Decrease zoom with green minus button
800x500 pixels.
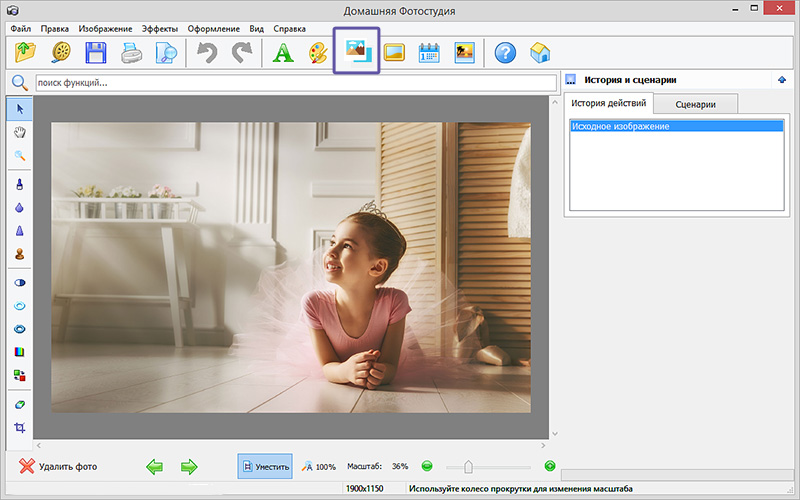pos(427,466)
